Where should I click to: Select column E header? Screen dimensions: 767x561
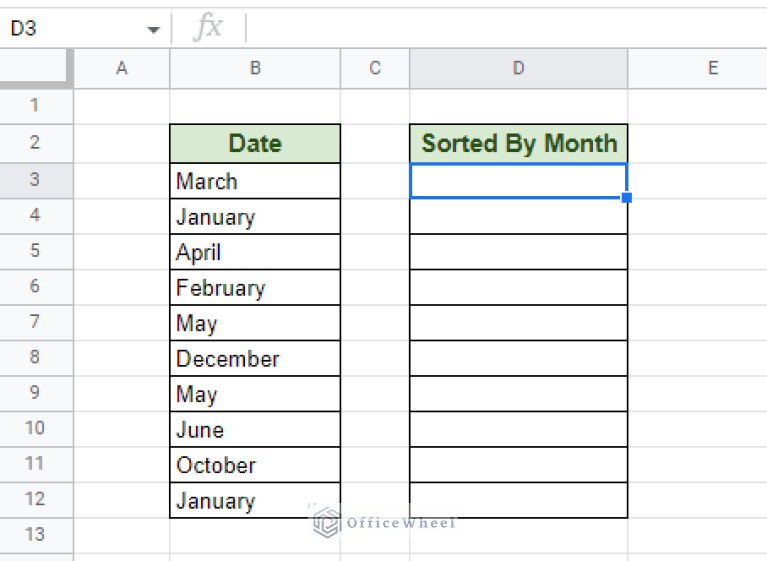tap(712, 68)
